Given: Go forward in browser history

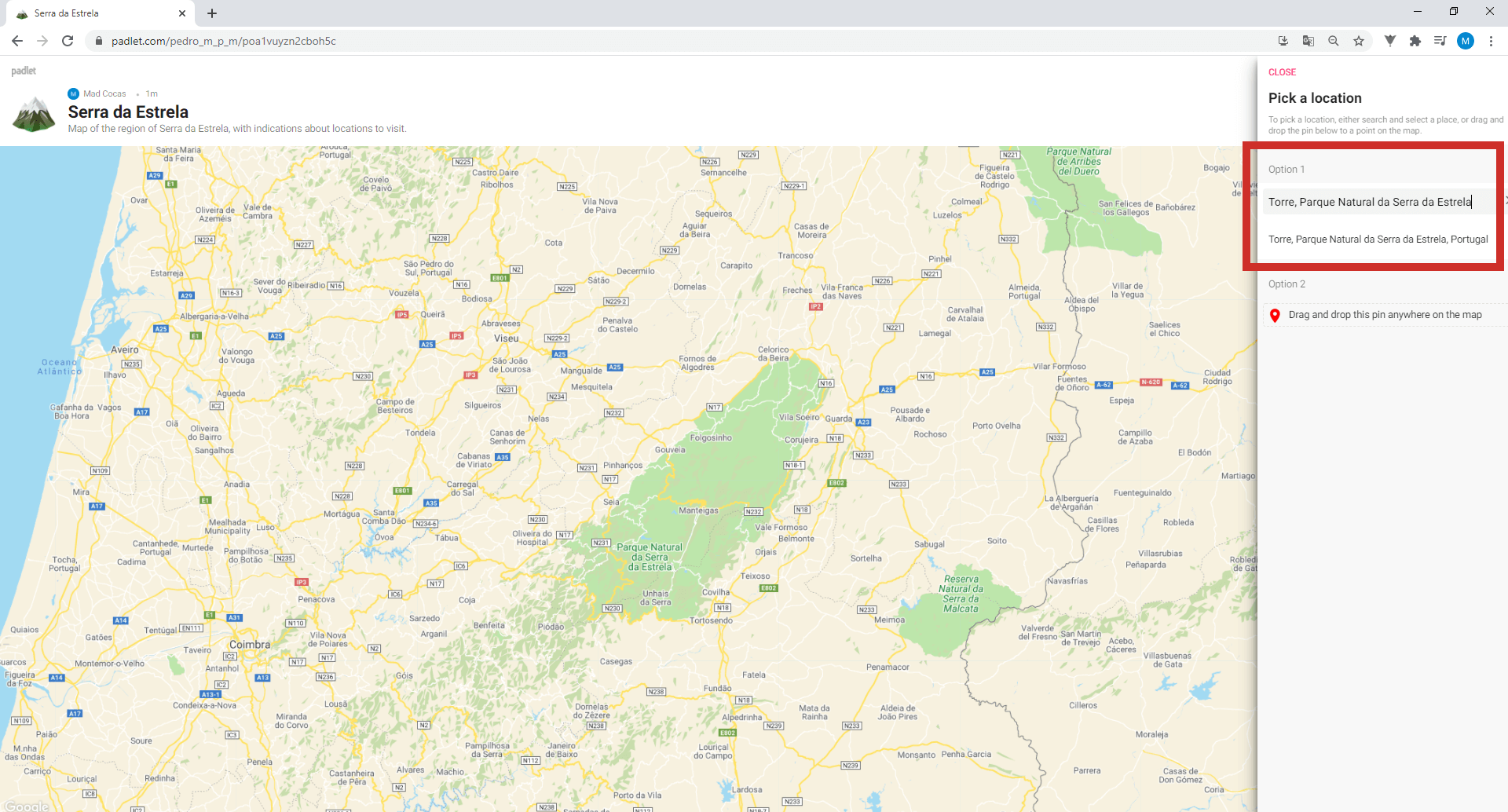Looking at the screenshot, I should tap(42, 41).
